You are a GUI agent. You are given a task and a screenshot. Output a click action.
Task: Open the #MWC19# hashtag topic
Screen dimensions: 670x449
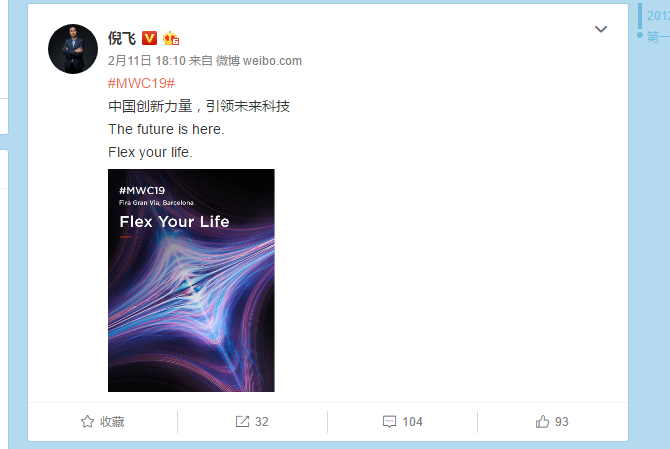point(141,83)
